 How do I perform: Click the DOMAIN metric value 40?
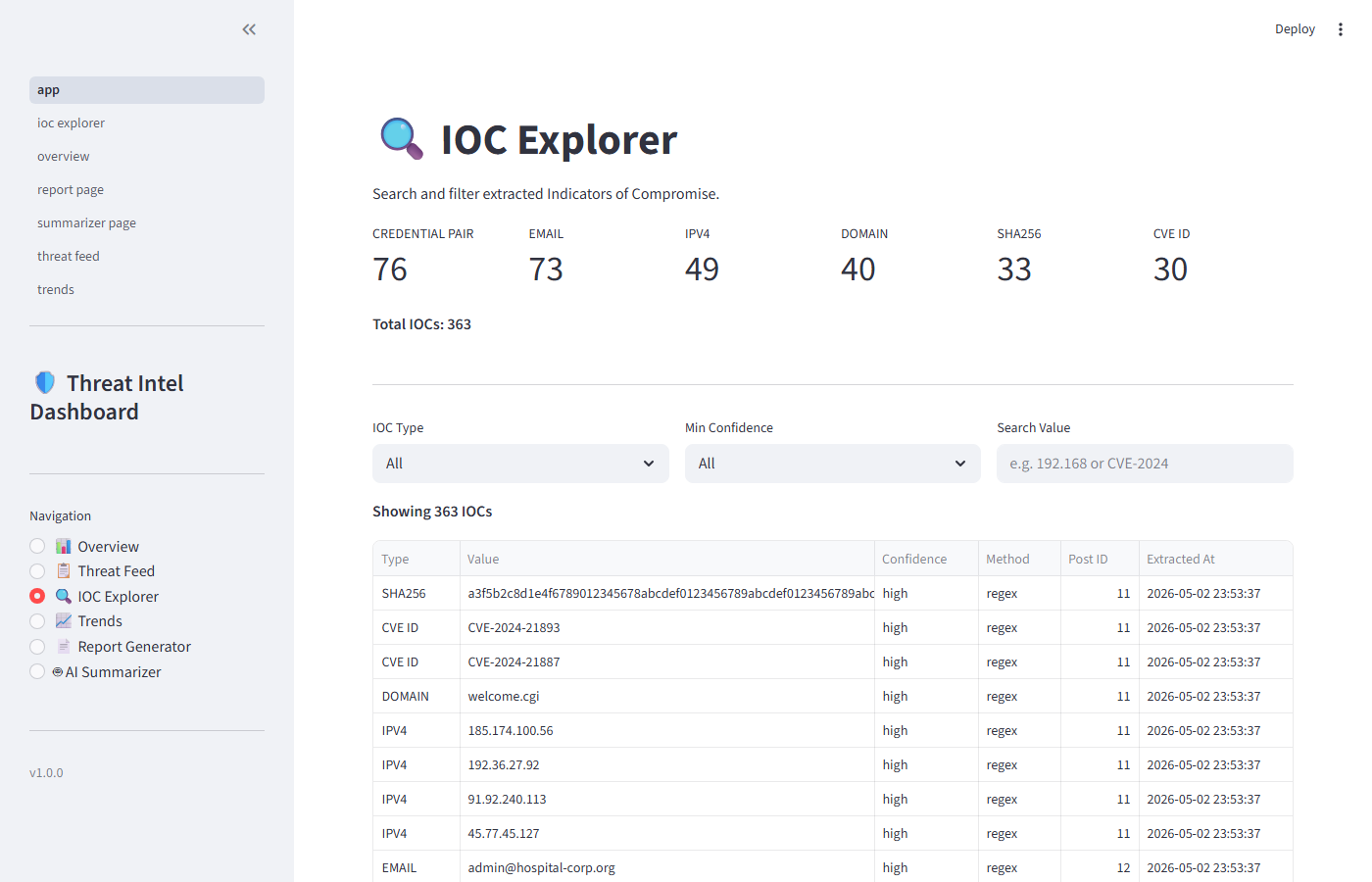[x=858, y=269]
